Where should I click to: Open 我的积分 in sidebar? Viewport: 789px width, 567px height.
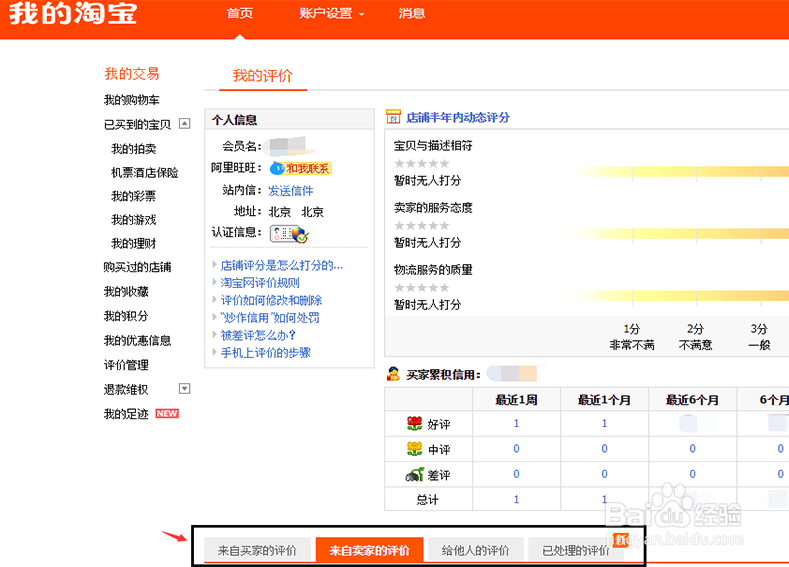click(126, 316)
